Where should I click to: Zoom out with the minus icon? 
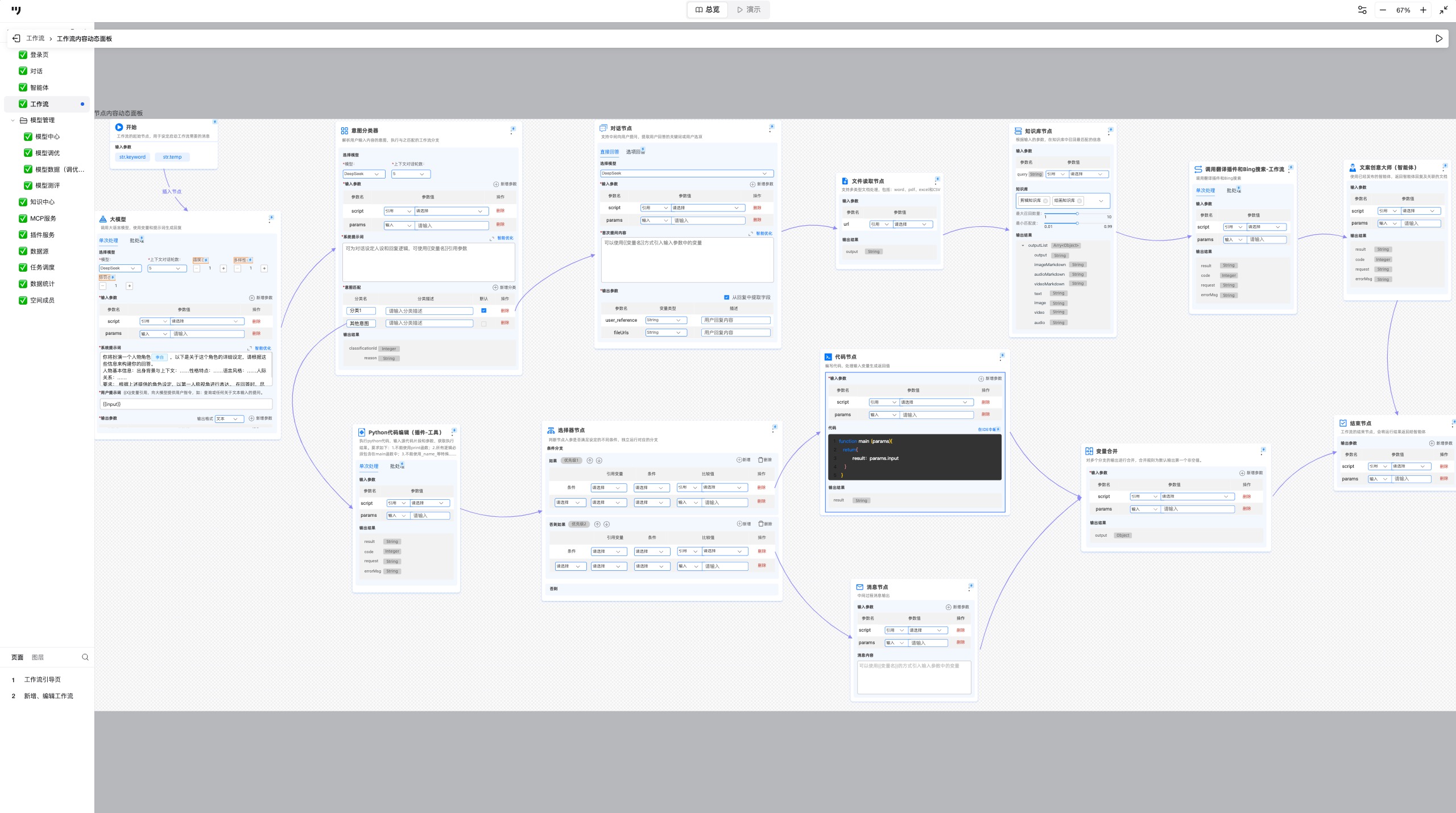[1383, 10]
